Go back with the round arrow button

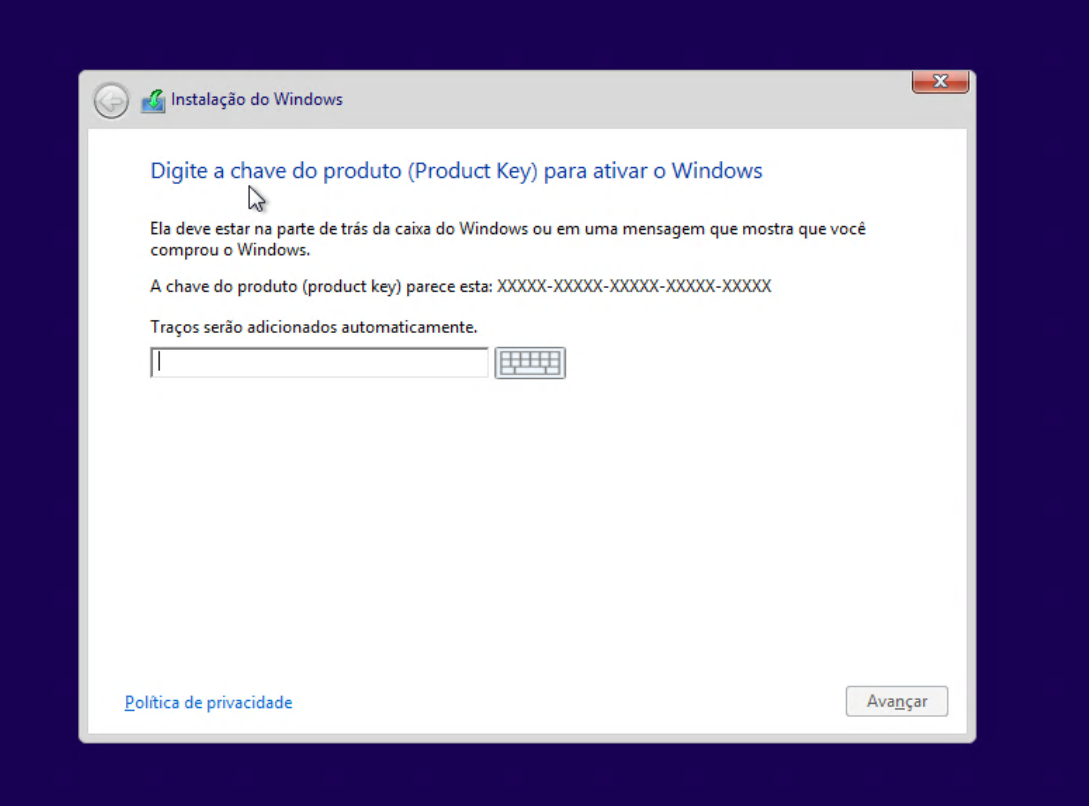(111, 101)
